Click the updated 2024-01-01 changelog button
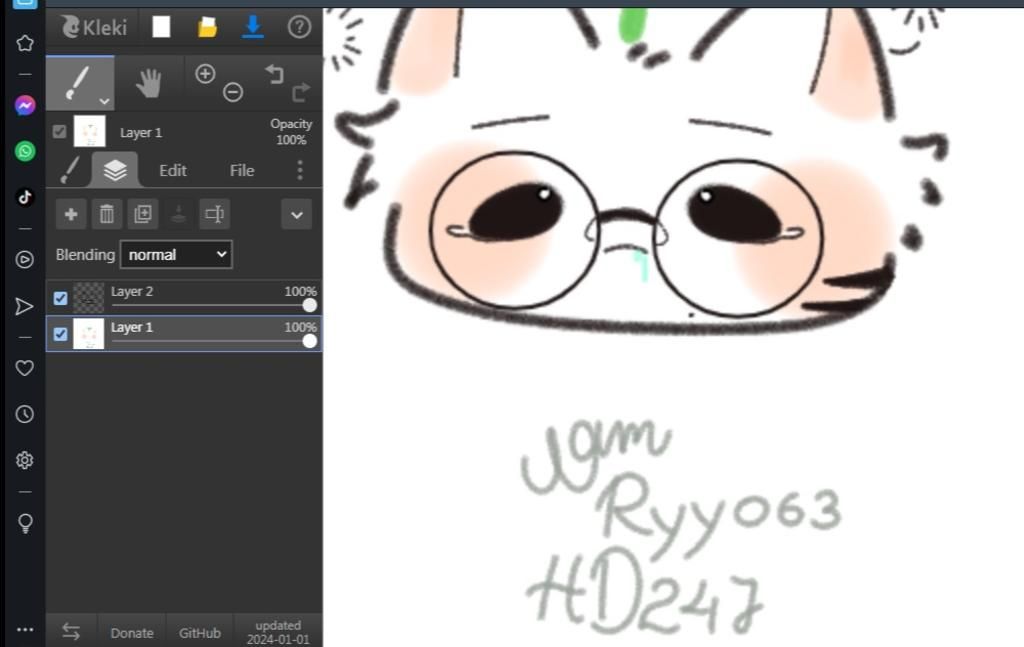The width and height of the screenshot is (1024, 647). pos(278,632)
